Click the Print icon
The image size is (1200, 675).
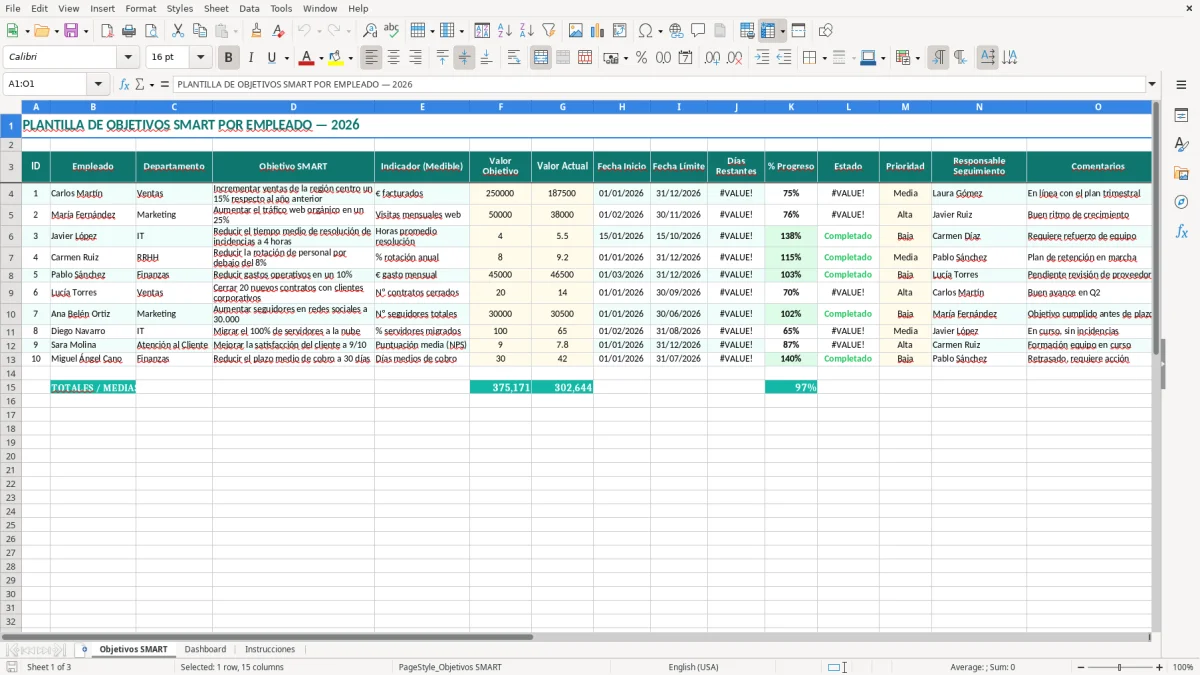[x=129, y=31]
